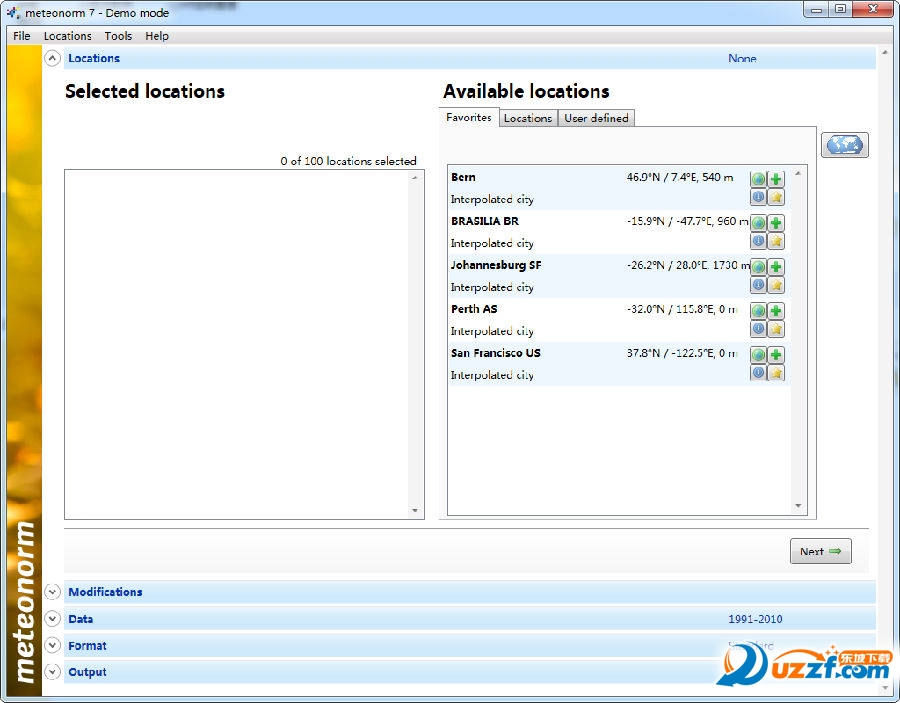This screenshot has width=900, height=703.
Task: Select the Johannesburg SF location name
Action: [x=496, y=265]
